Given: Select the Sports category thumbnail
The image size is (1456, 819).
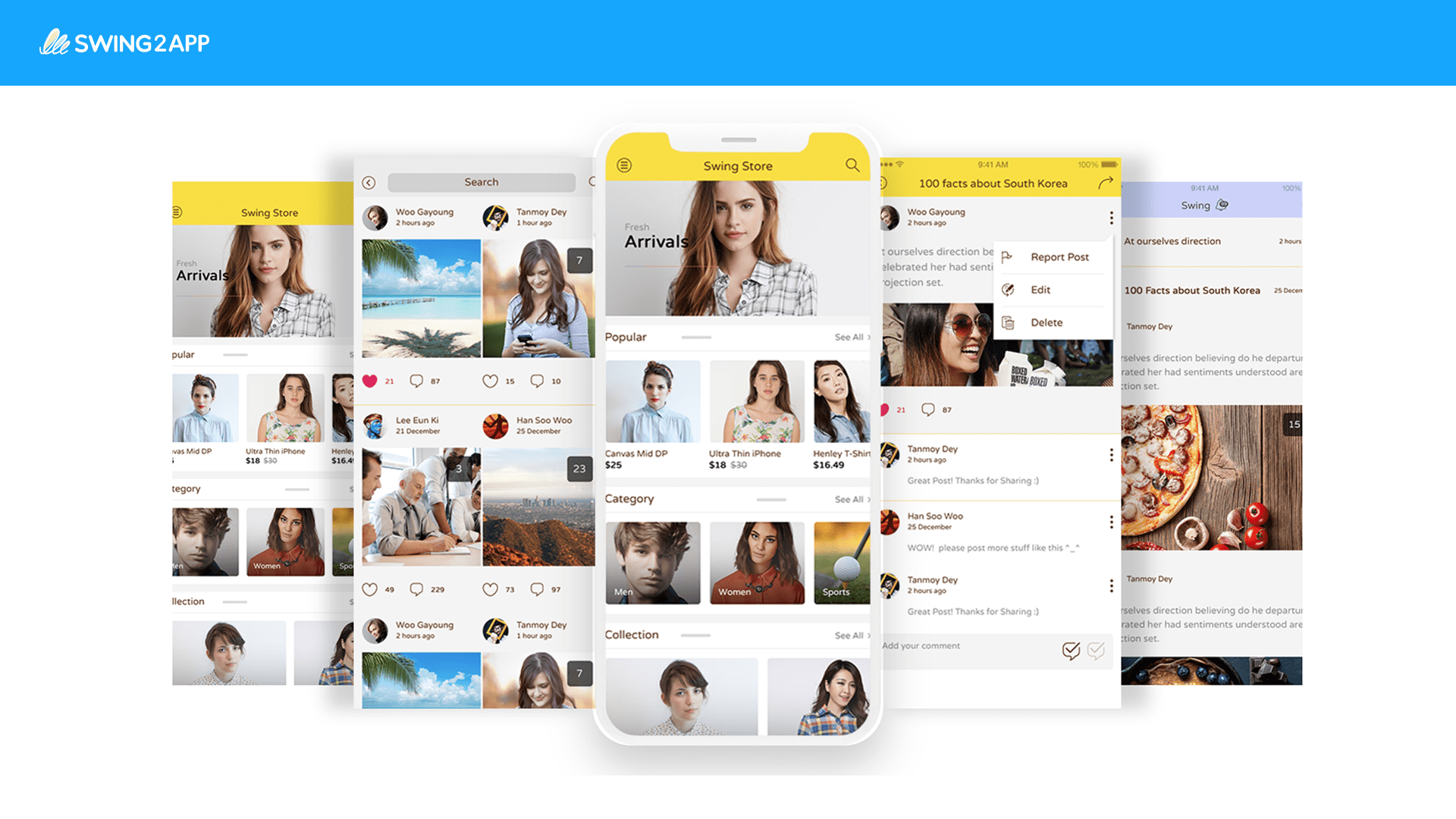Looking at the screenshot, I should point(843,559).
